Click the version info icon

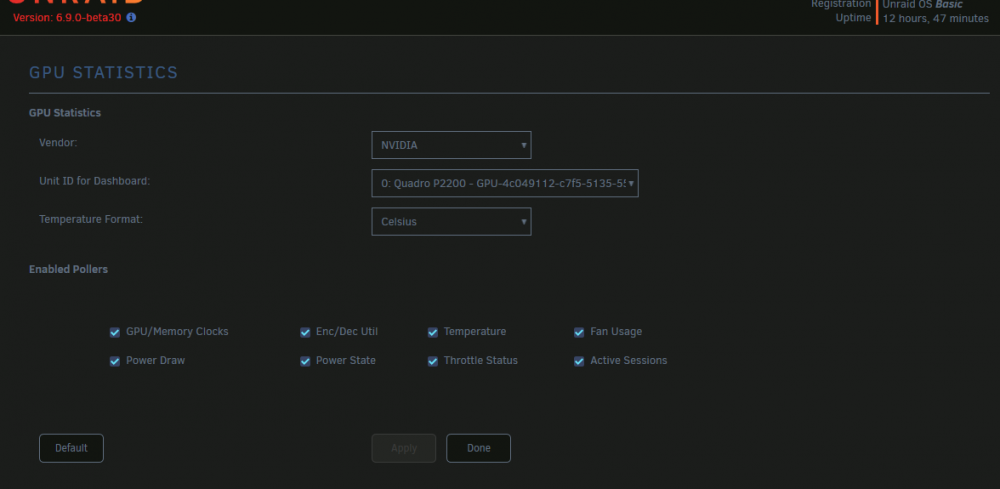pos(131,18)
